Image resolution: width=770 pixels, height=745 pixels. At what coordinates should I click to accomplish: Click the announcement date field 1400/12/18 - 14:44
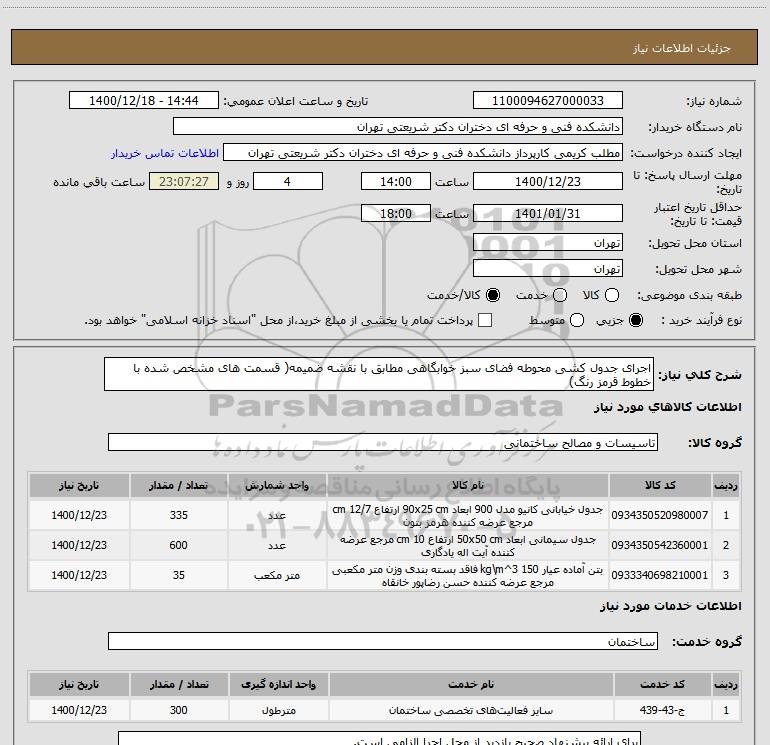(144, 101)
